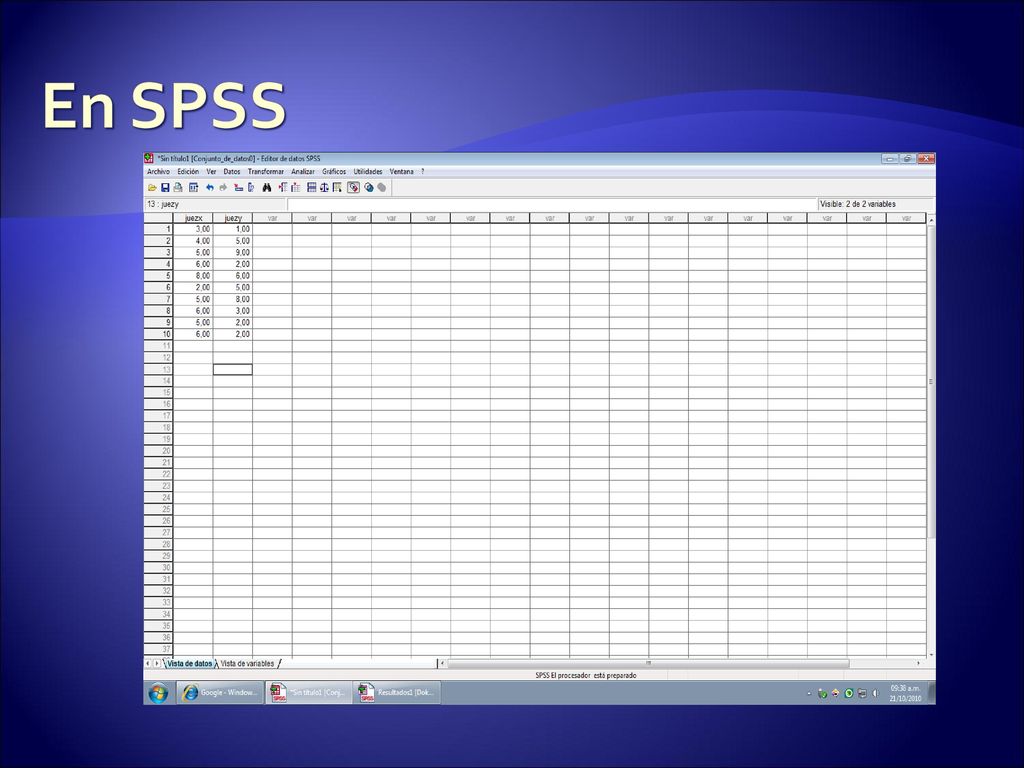Open the Ventana menu
Image resolution: width=1024 pixels, height=768 pixels.
point(402,172)
